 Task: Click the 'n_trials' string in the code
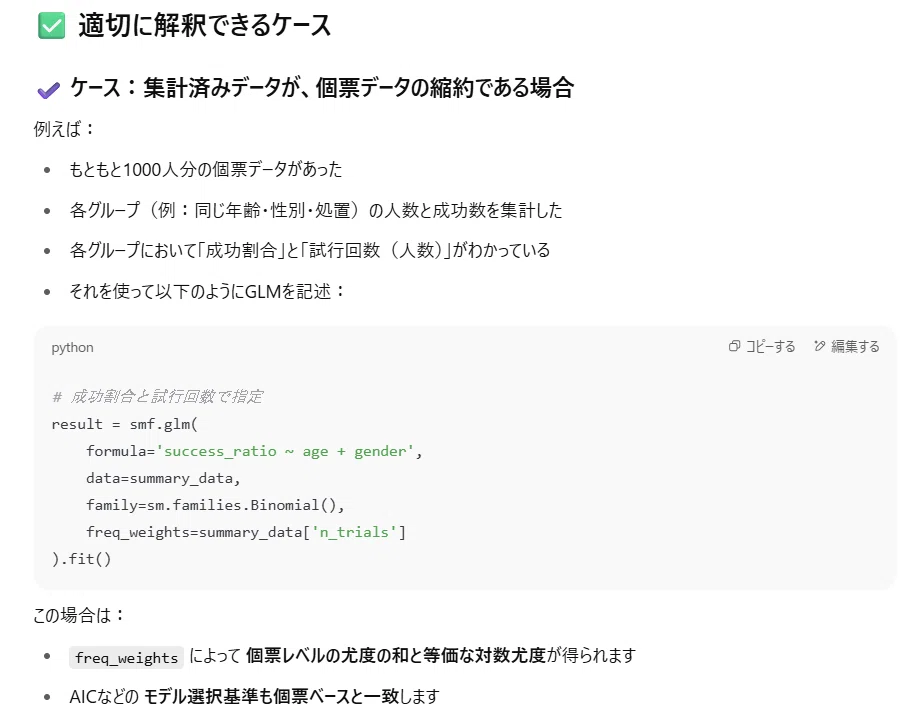tap(354, 532)
